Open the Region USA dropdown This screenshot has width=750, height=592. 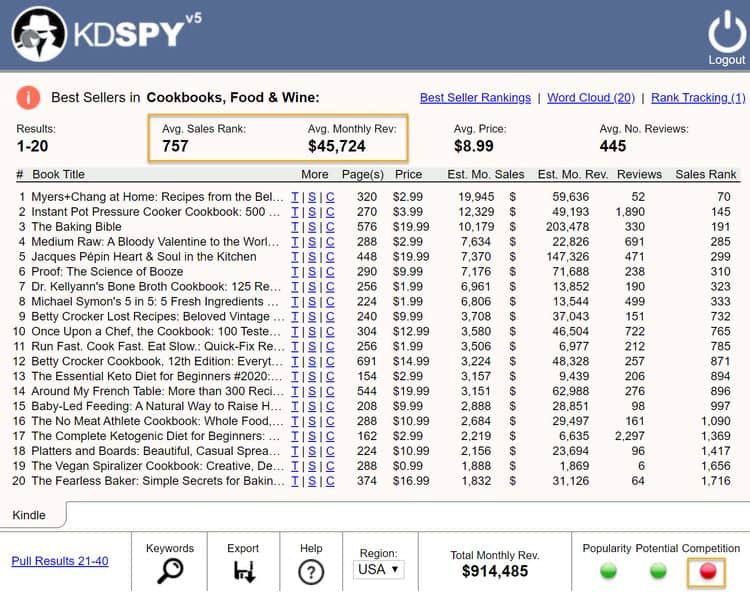[378, 570]
